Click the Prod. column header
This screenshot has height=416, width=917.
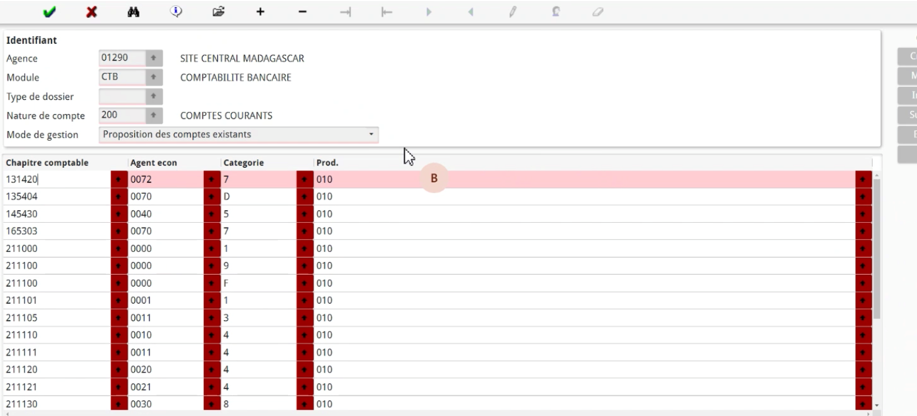pos(327,162)
